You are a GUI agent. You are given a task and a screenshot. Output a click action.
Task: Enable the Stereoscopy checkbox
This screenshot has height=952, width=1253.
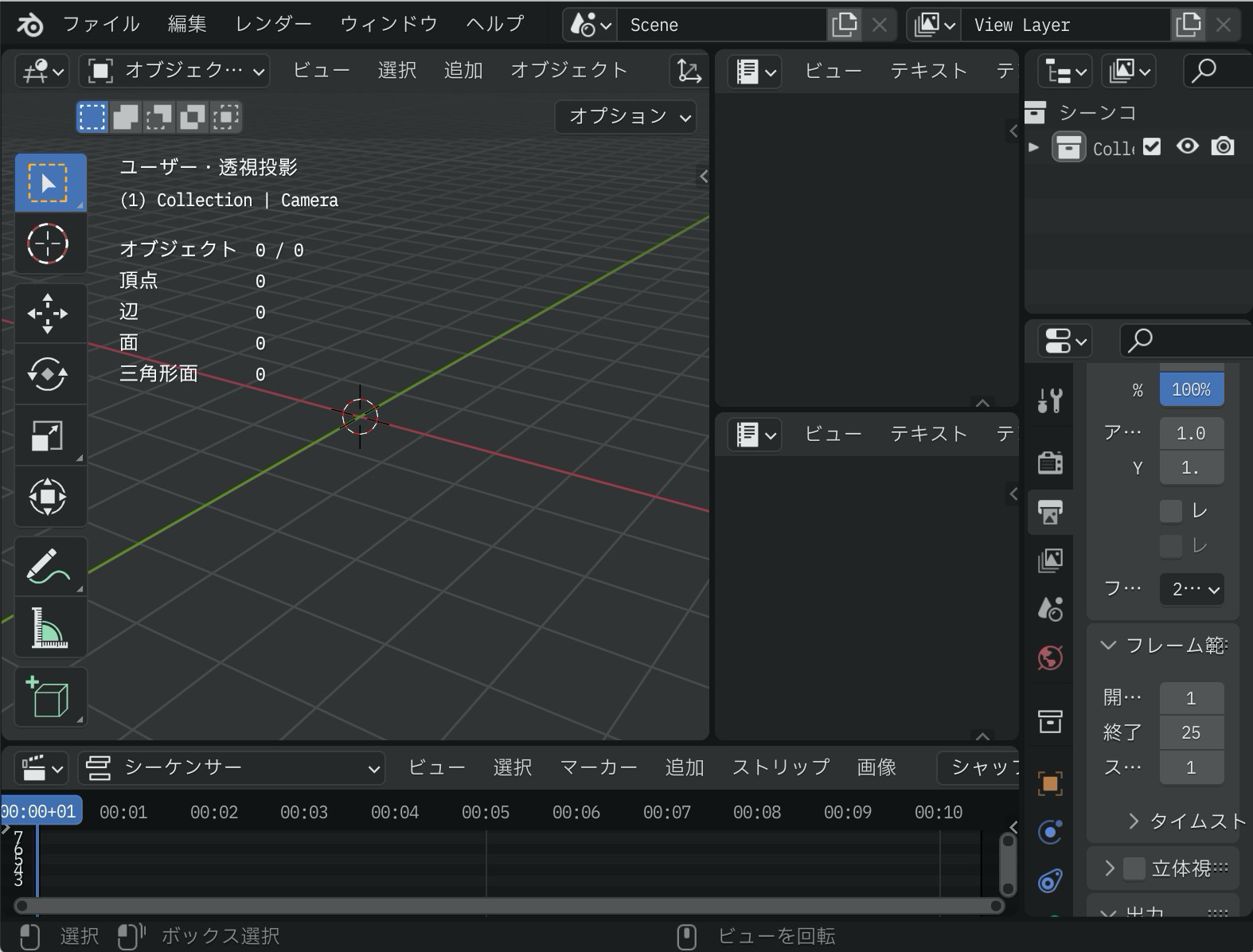[x=1134, y=868]
